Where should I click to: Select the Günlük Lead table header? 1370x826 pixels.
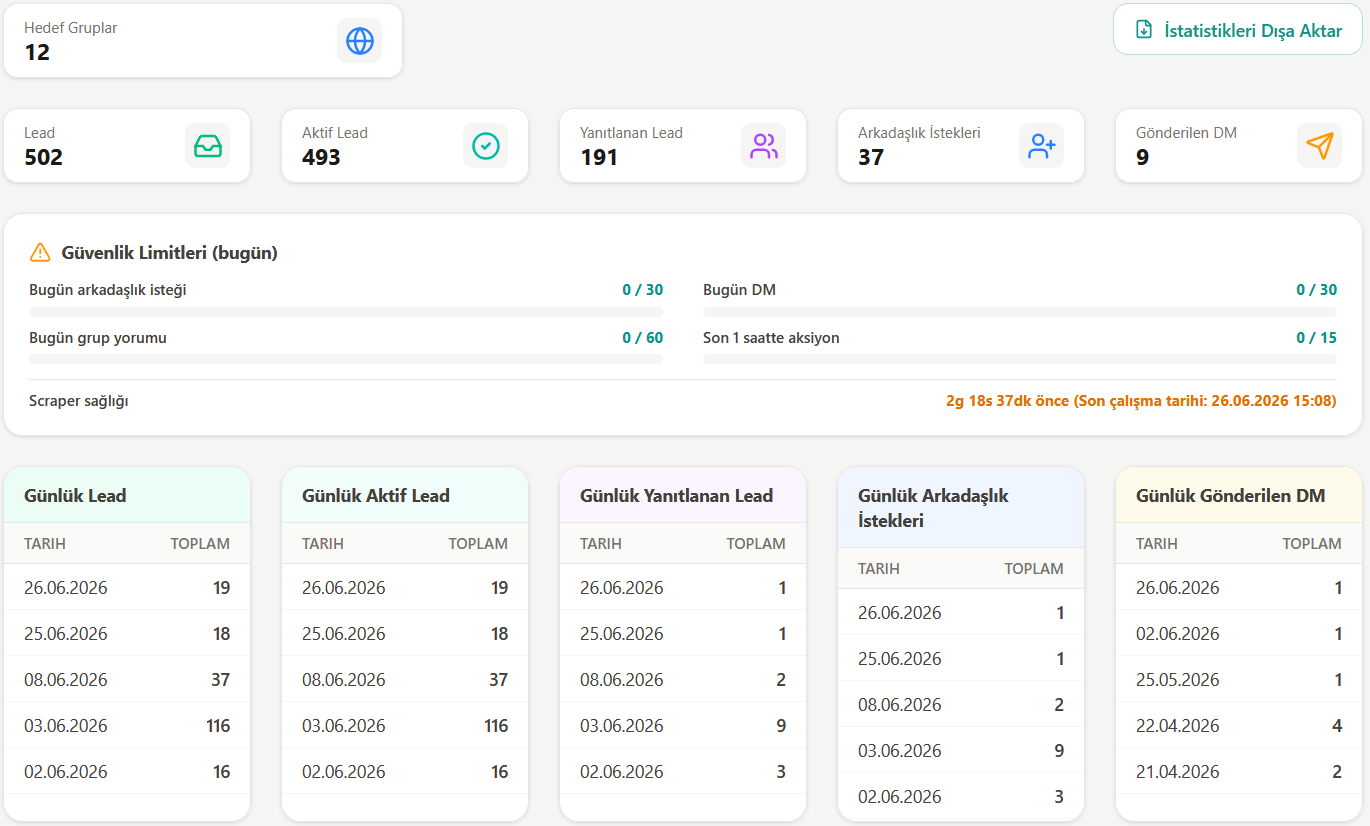pos(127,544)
